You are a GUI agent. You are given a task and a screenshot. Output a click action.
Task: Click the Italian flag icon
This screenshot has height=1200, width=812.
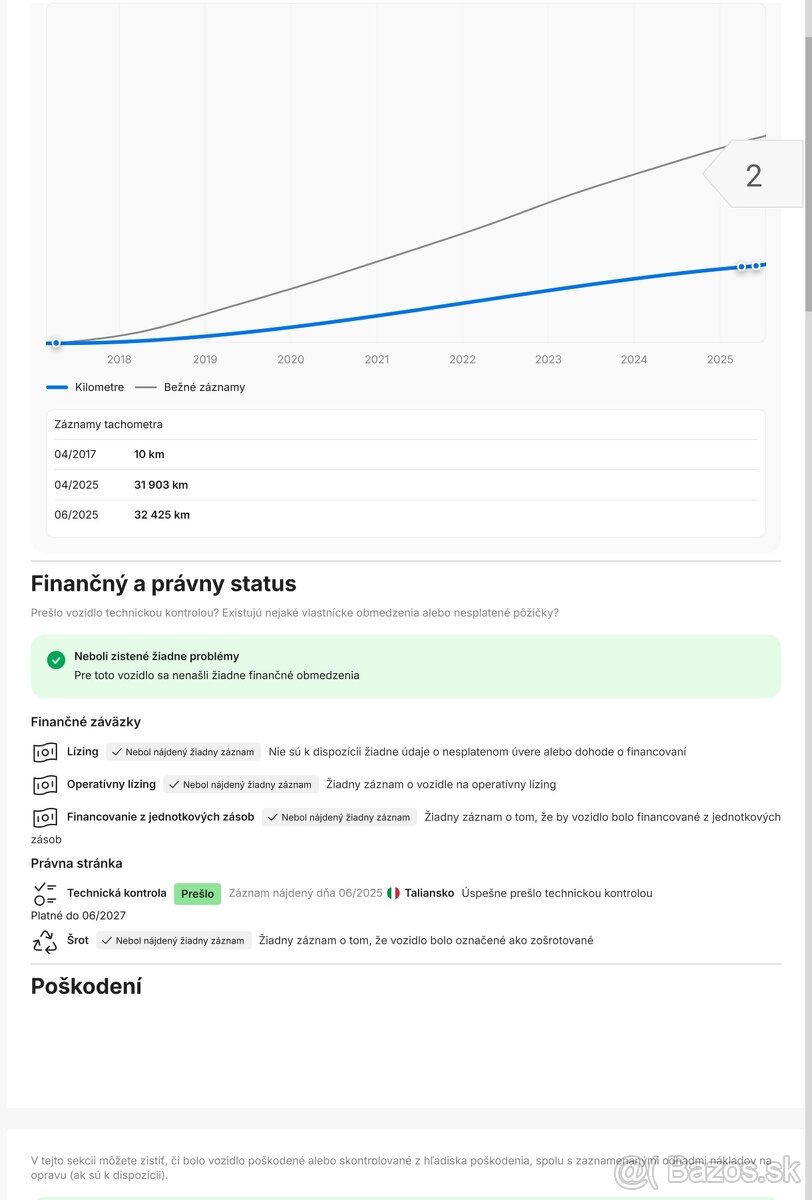tap(393, 893)
